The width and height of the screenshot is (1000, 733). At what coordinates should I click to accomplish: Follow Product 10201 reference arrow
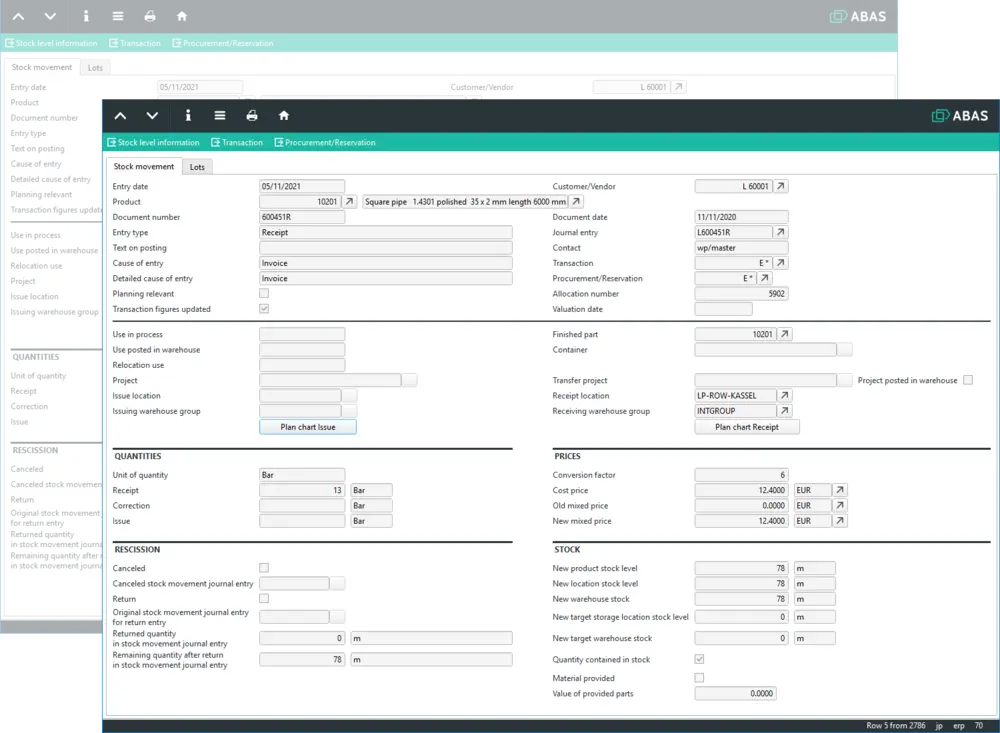(x=349, y=202)
